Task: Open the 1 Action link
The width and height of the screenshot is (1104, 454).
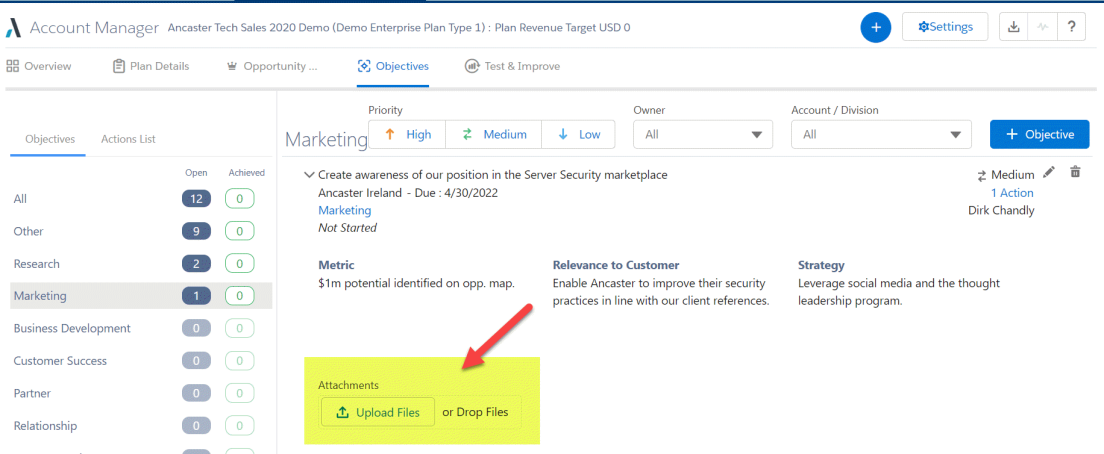Action: pyautogui.click(x=1012, y=193)
